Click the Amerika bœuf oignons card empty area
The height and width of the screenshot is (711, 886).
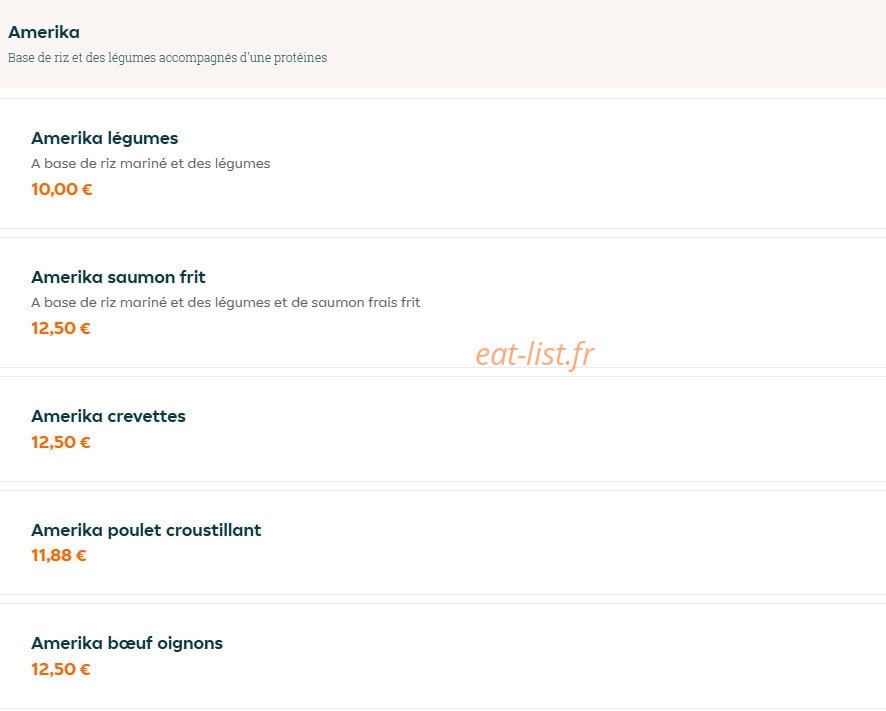565,656
